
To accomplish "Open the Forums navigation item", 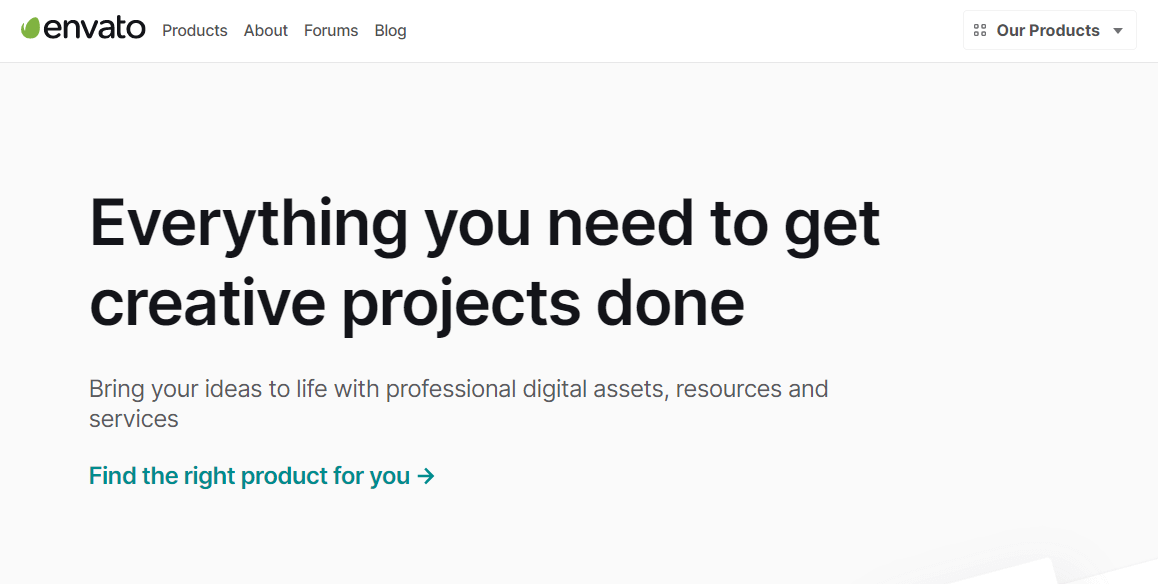I will tap(331, 31).
